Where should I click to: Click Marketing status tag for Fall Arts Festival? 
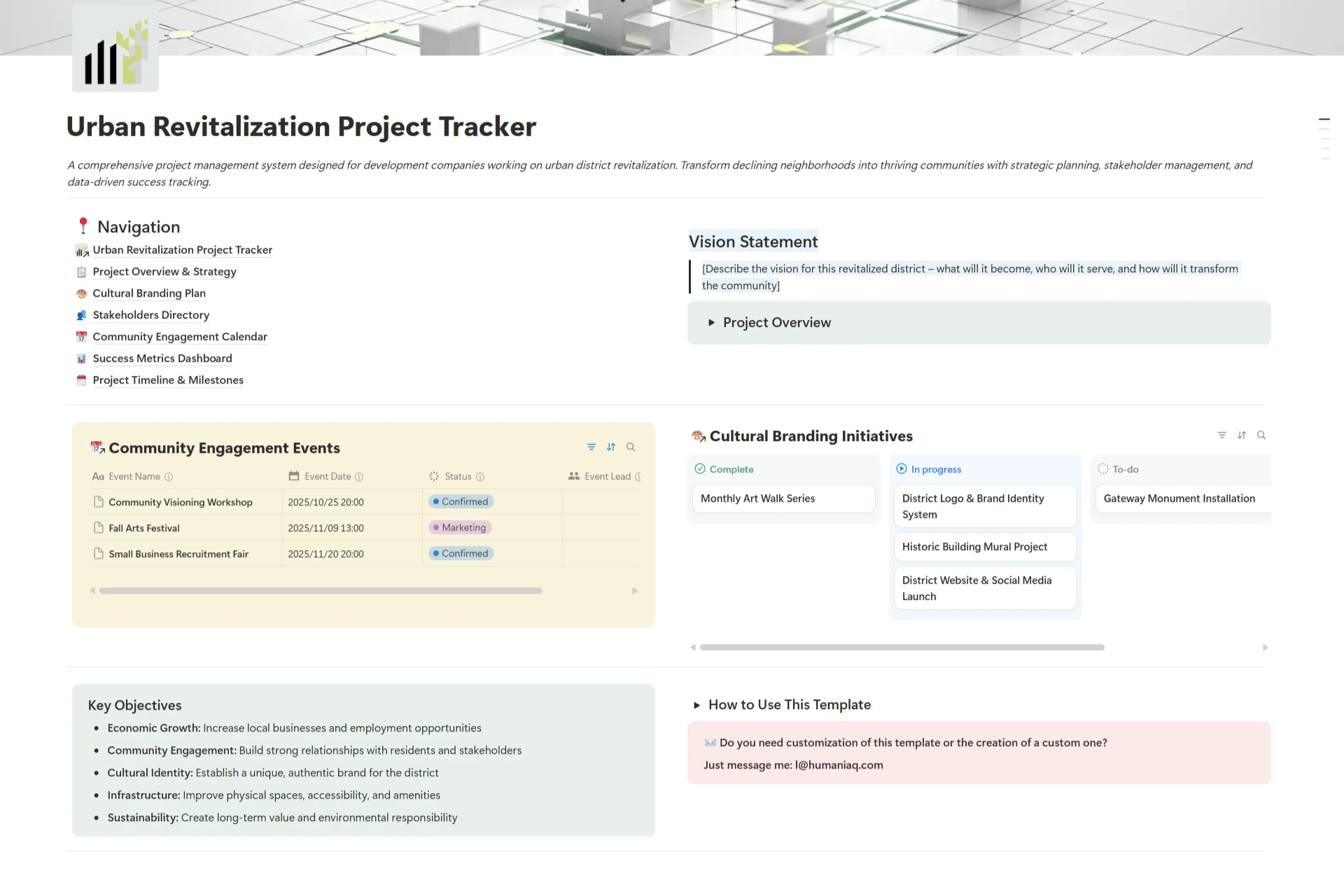[x=461, y=528]
